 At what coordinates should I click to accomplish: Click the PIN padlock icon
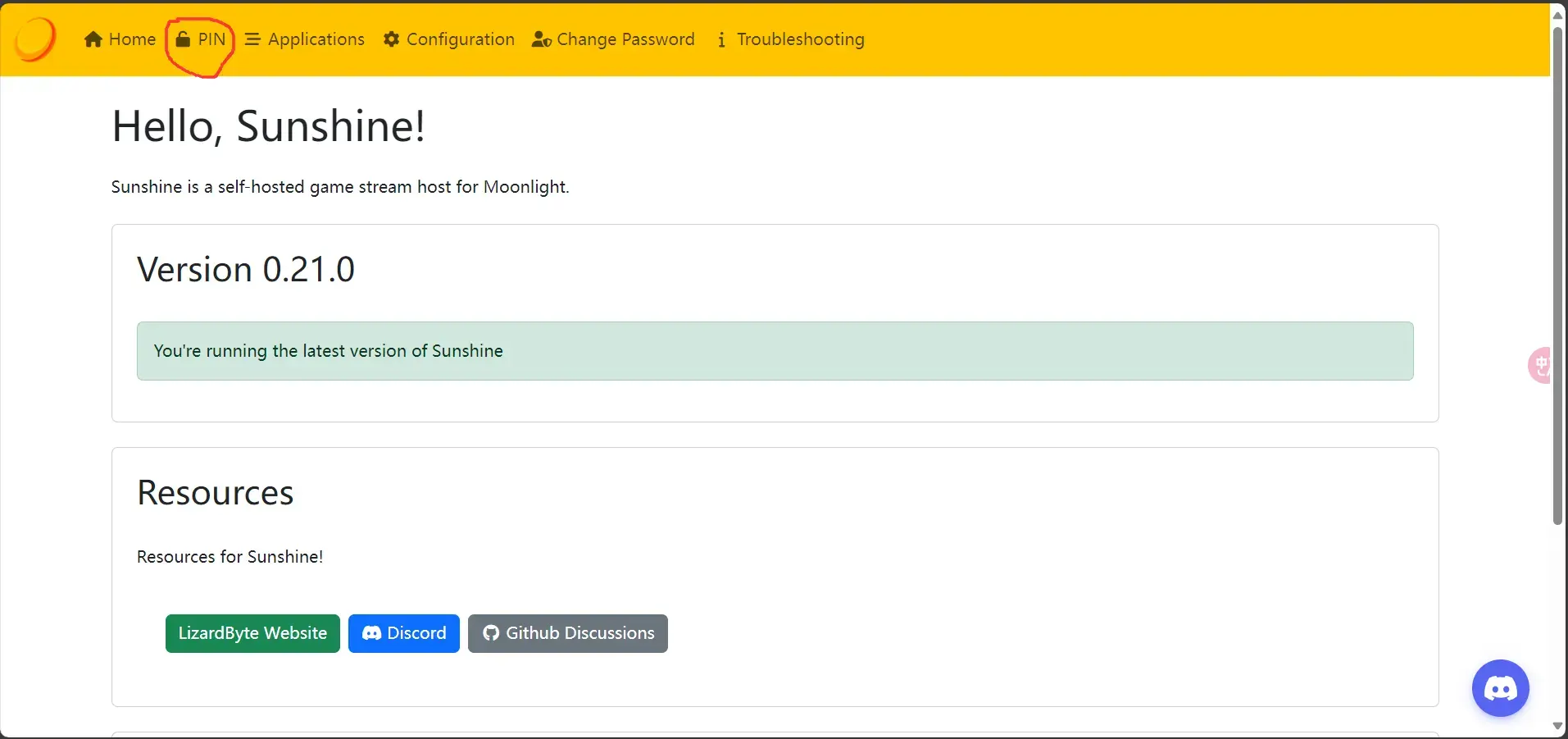184,39
